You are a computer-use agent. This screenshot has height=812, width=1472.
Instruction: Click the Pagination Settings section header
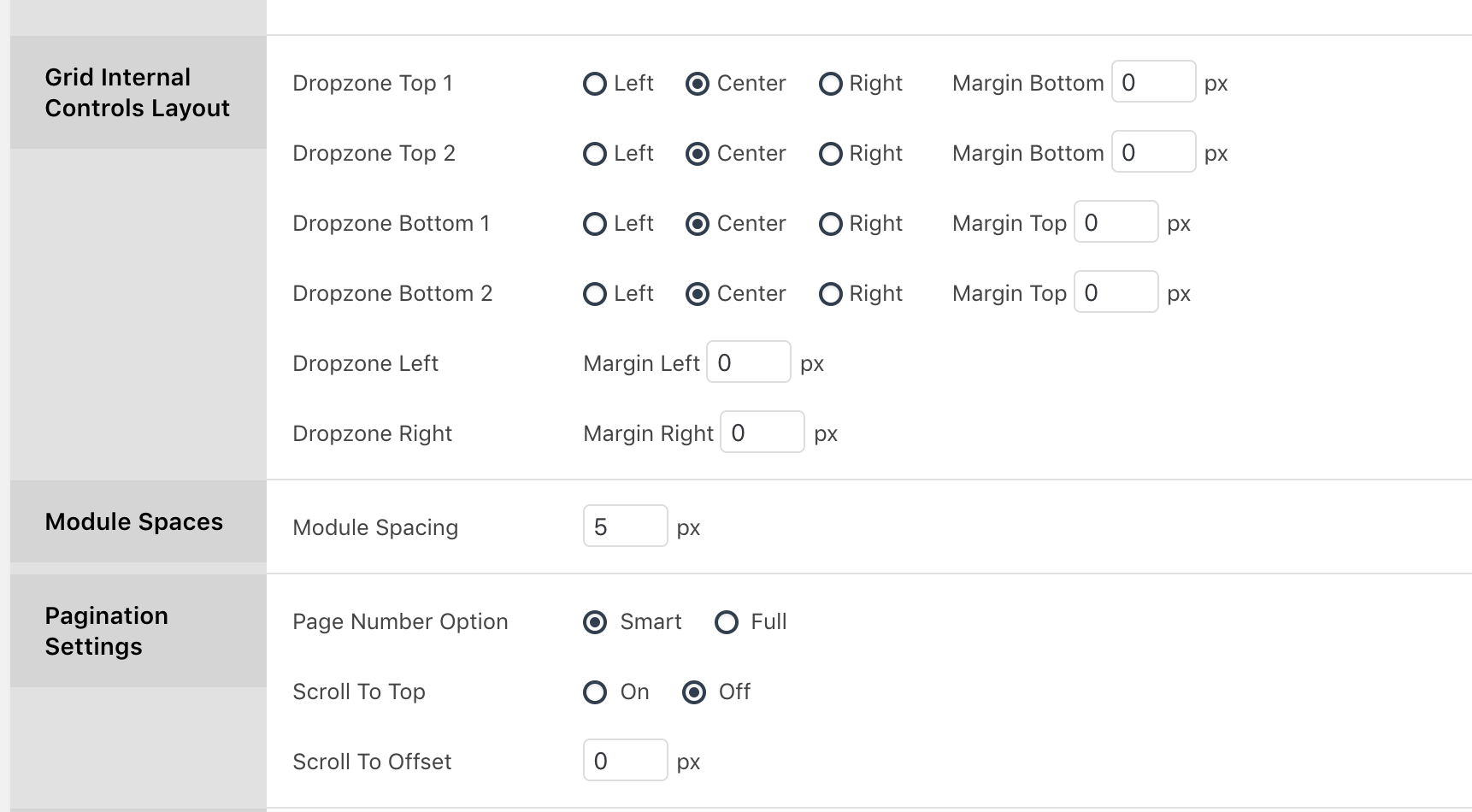pyautogui.click(x=106, y=631)
